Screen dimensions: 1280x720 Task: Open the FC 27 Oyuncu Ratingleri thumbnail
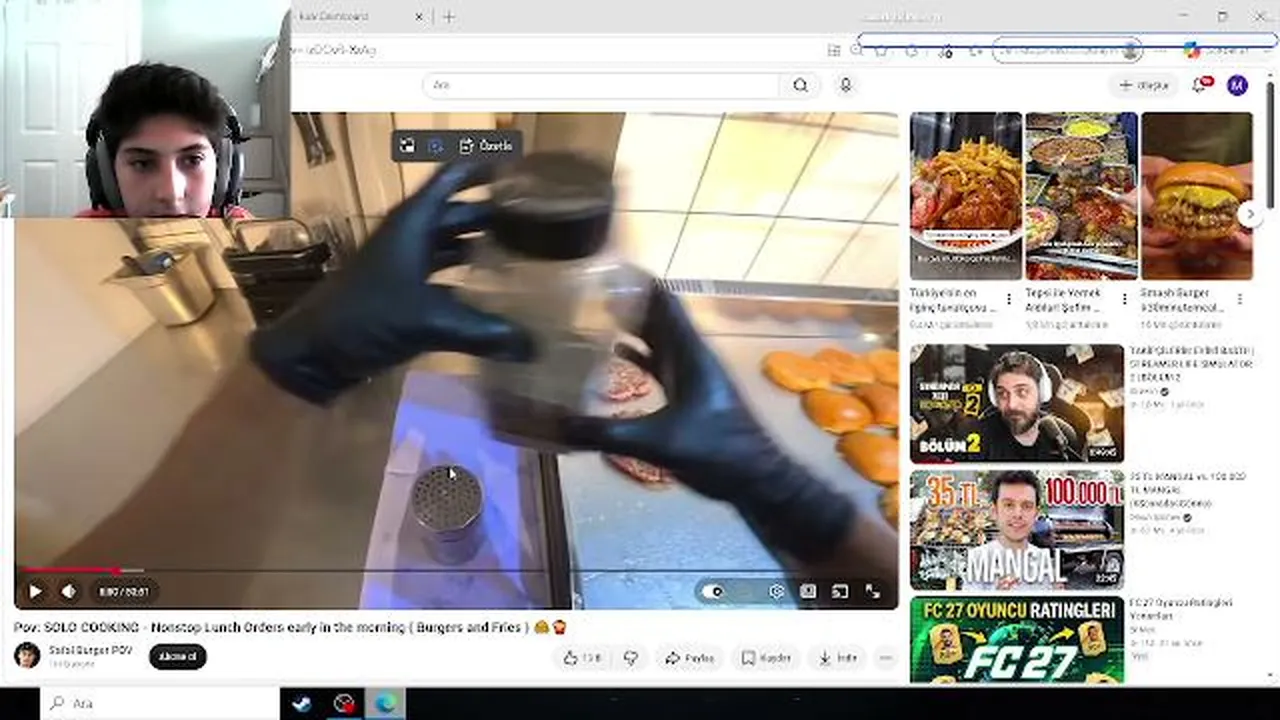pos(1017,640)
